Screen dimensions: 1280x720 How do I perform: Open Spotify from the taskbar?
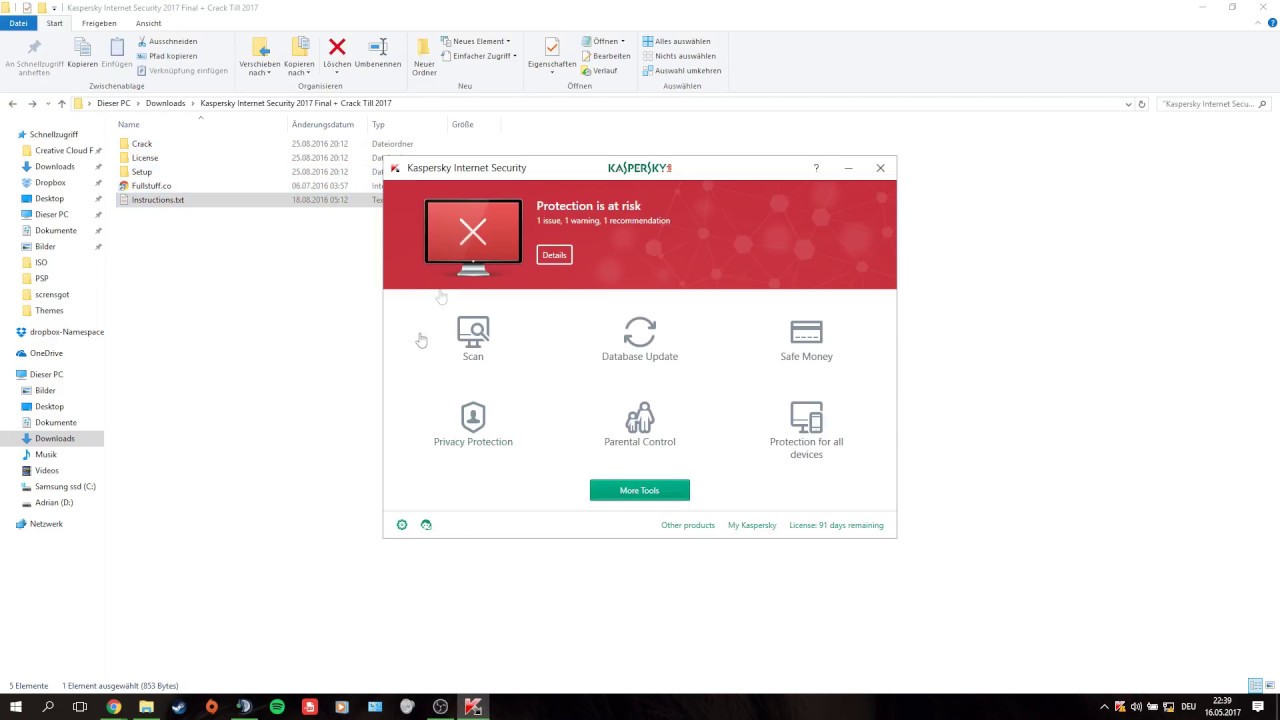[277, 707]
